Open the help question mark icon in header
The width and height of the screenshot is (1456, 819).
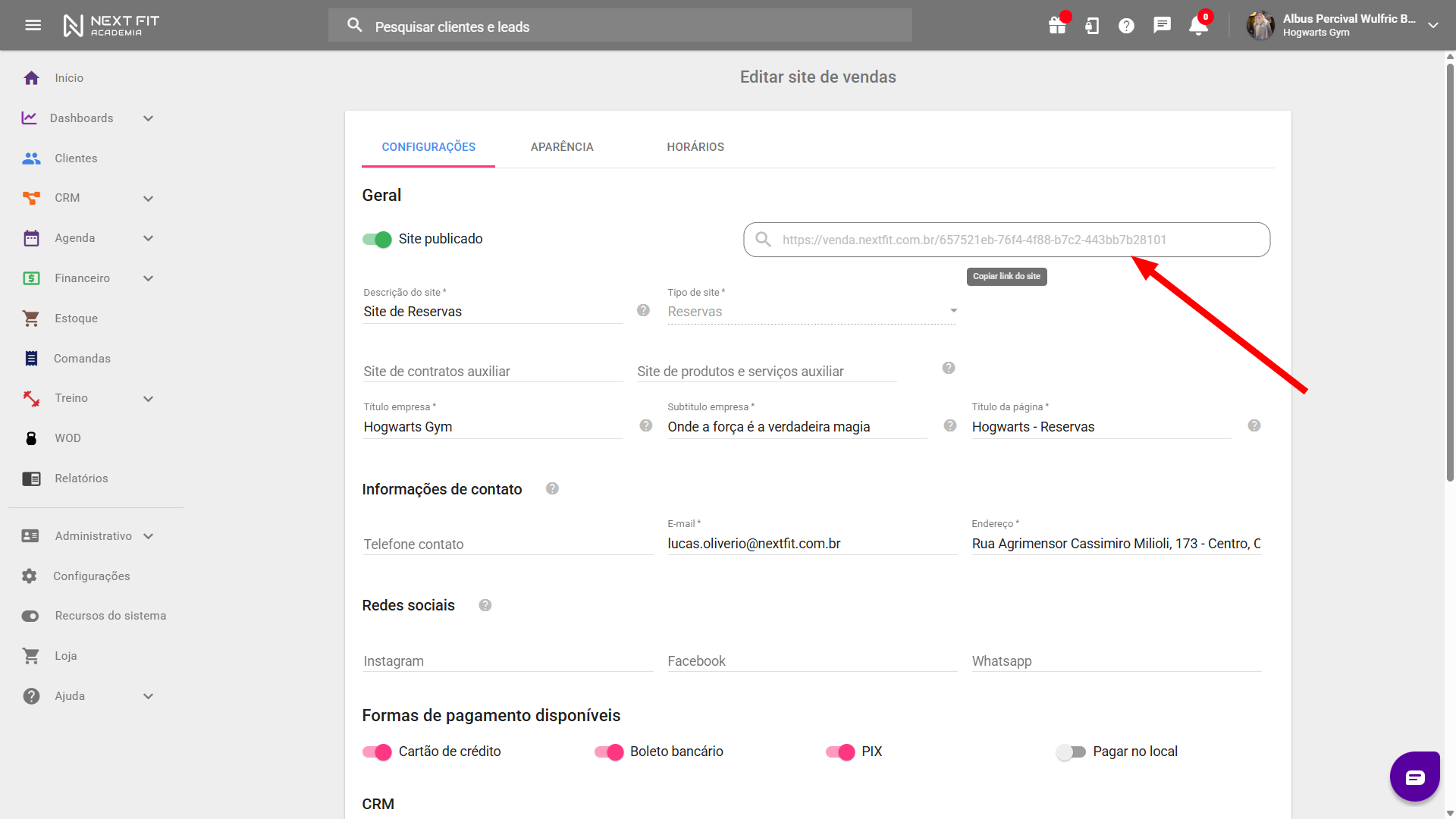coord(1127,26)
